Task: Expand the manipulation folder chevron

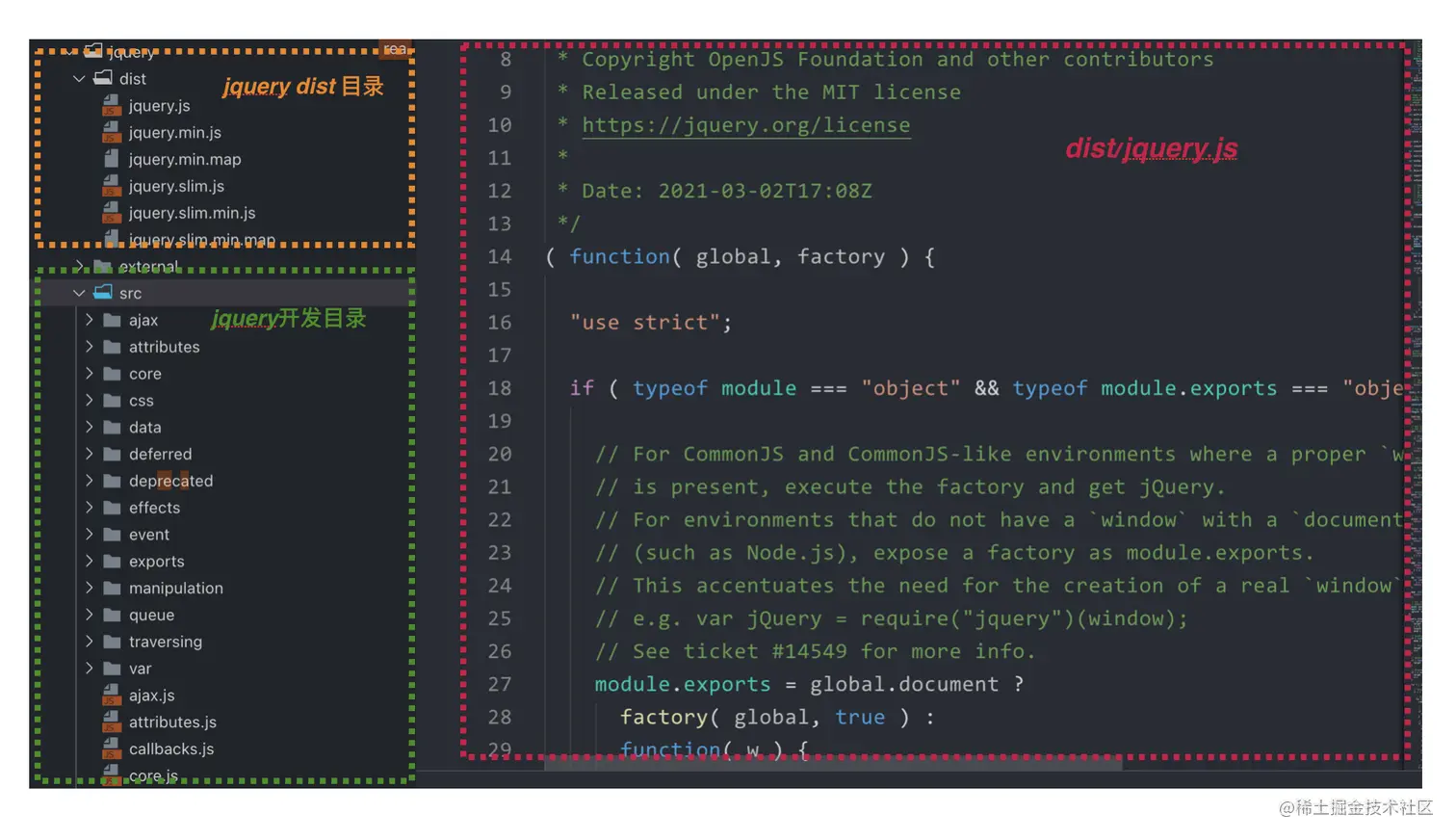Action: coord(89,588)
